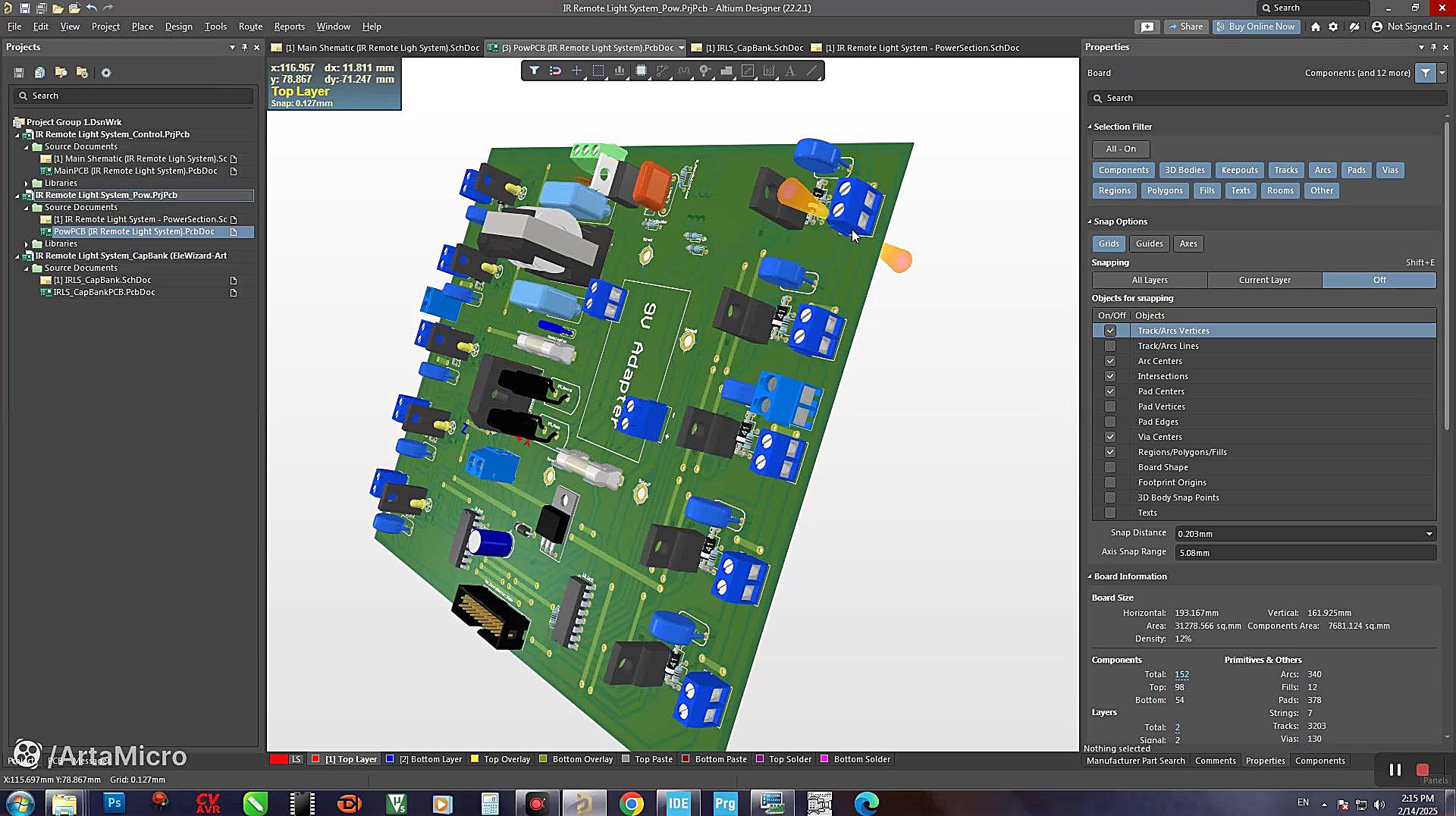Uncheck the Via Centers snapping checkbox
1456x816 pixels.
click(1110, 437)
